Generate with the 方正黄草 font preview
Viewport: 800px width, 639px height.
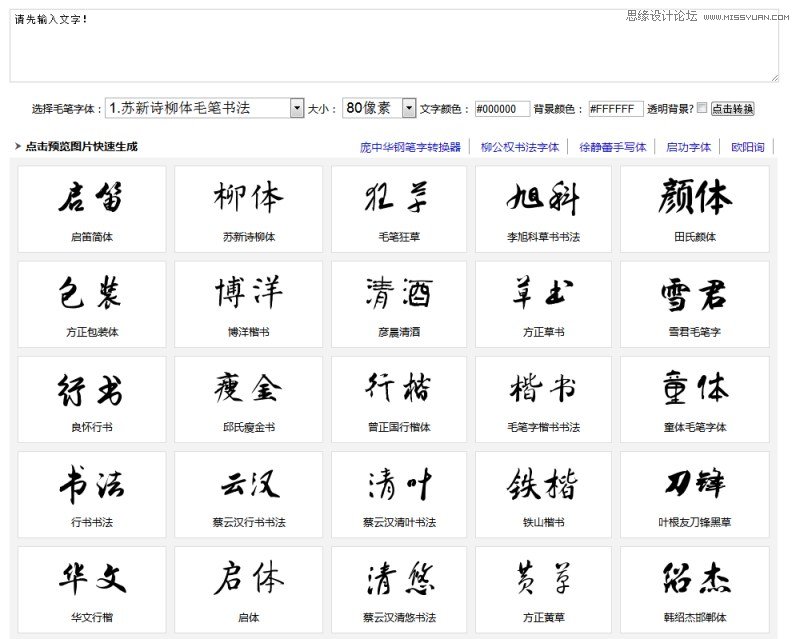pyautogui.click(x=543, y=590)
